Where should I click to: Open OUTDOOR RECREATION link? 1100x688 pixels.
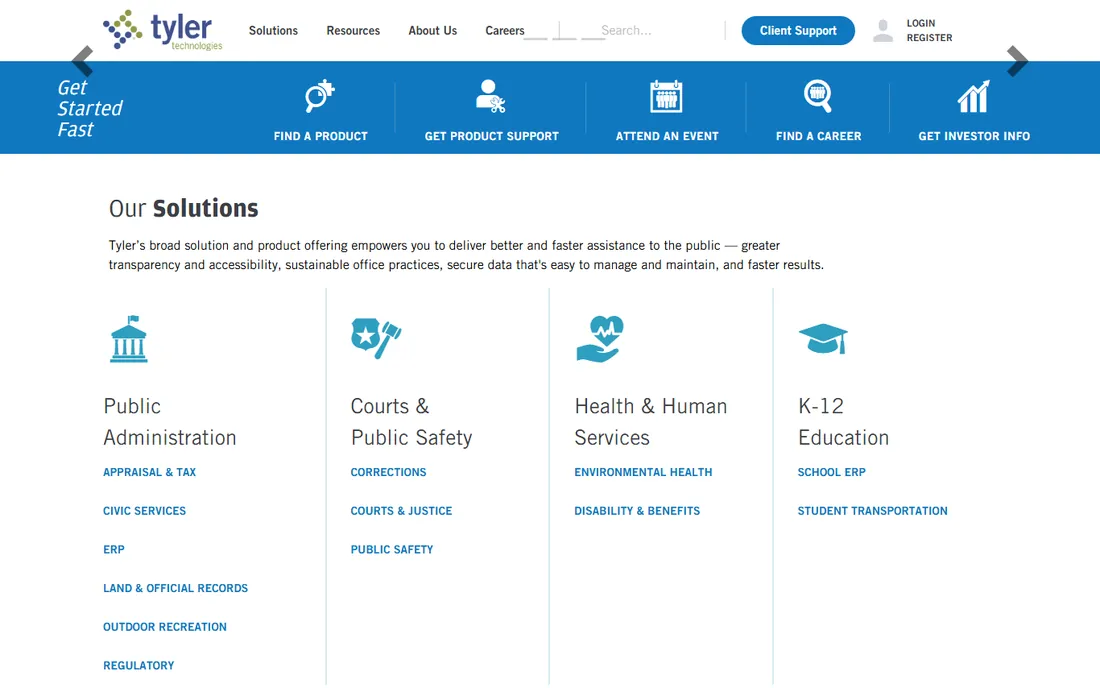[x=165, y=626]
